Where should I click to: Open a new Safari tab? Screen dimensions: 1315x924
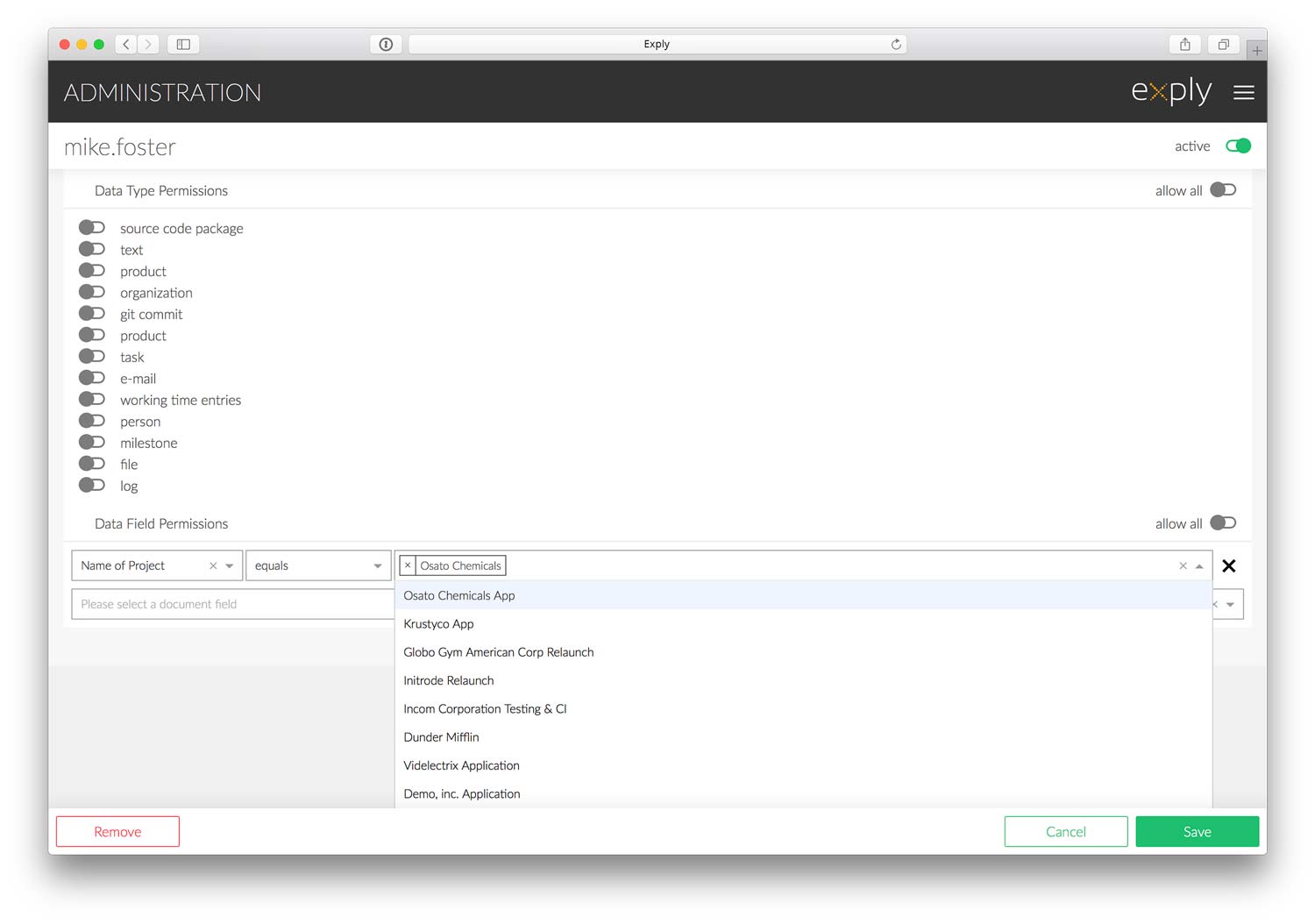(1257, 51)
